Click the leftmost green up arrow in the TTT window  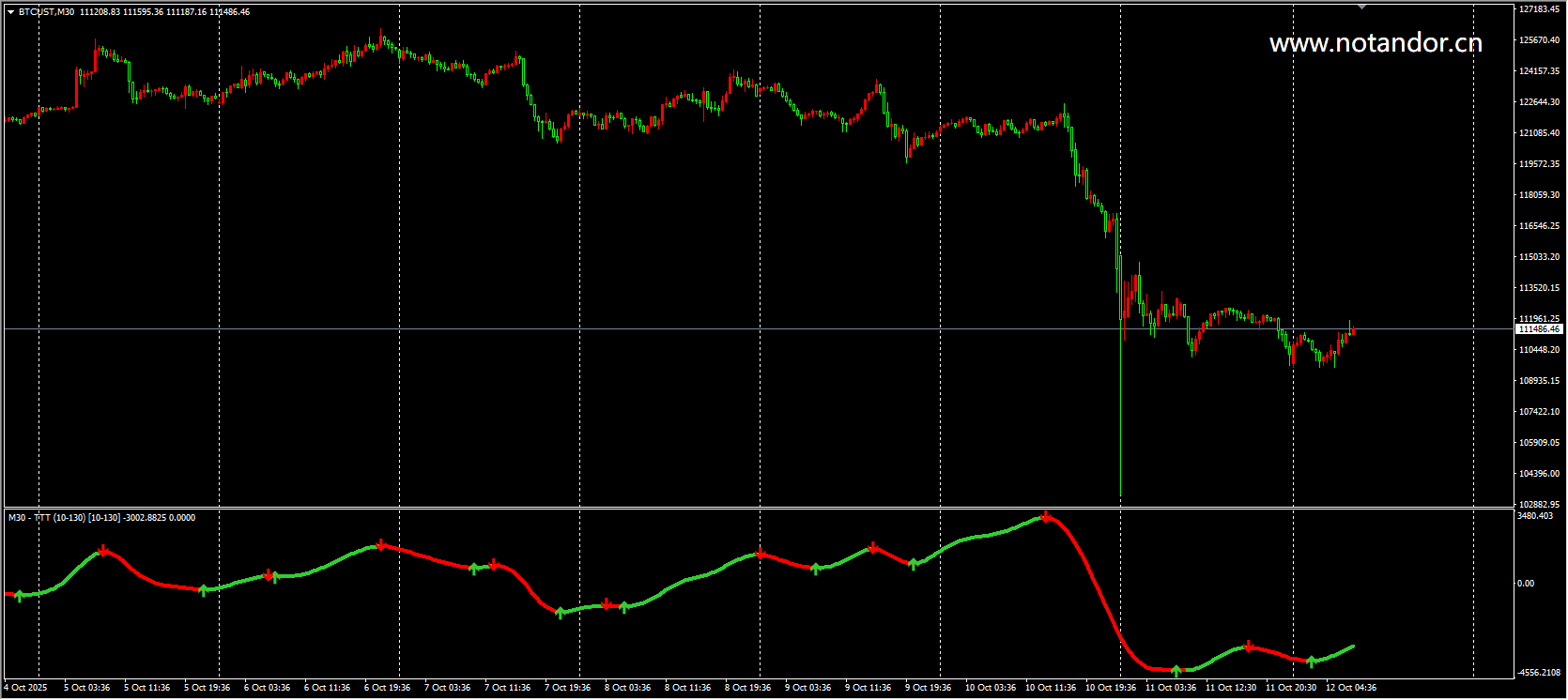pos(20,595)
